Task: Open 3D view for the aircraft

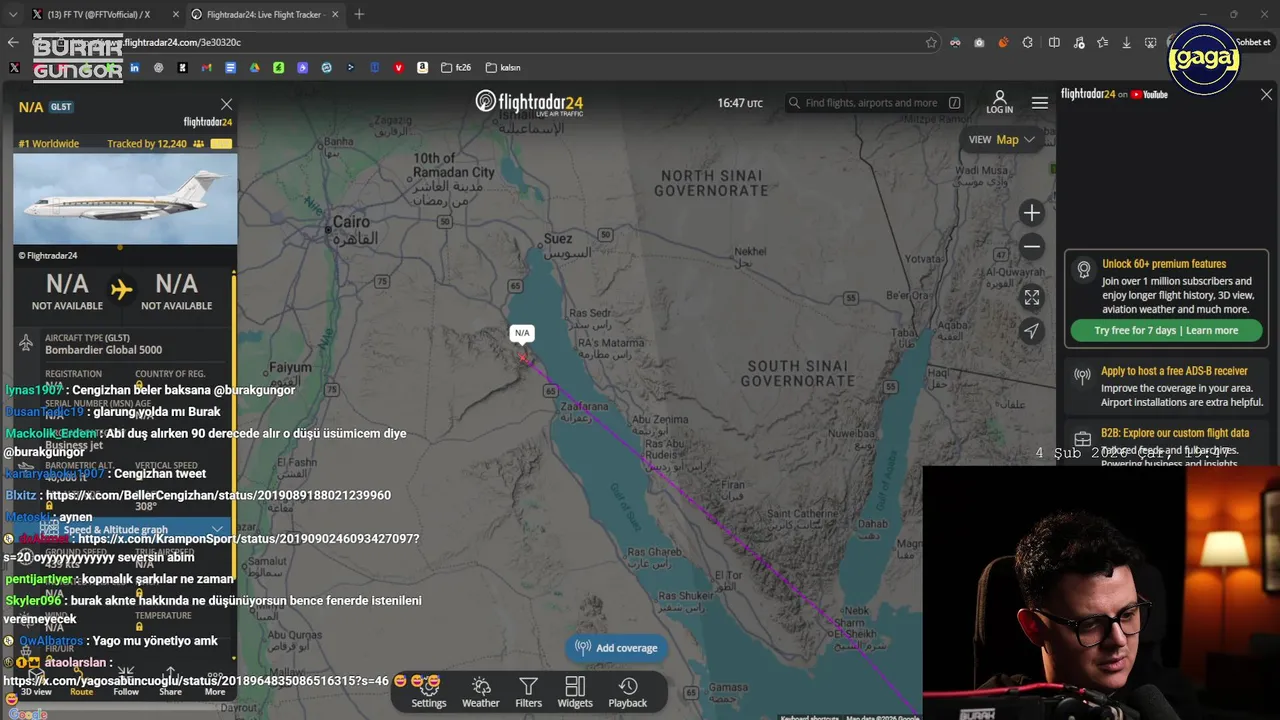Action: point(36,683)
